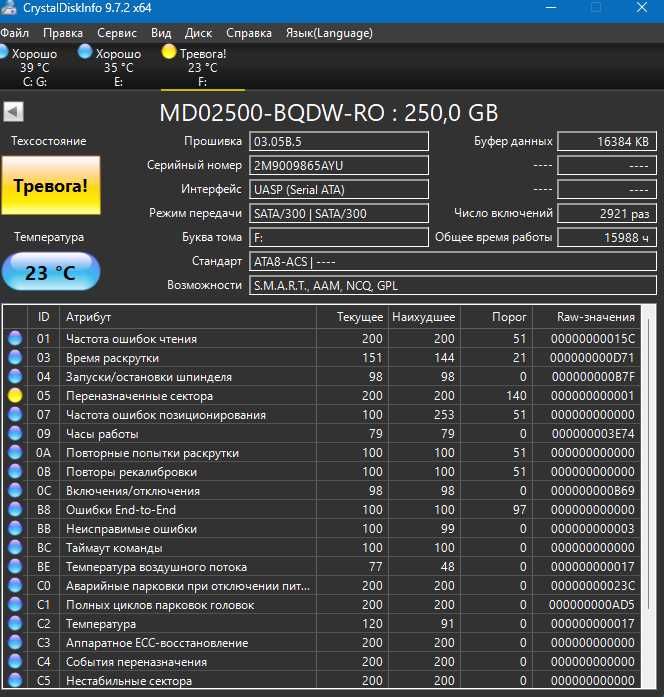Click raw value 00000000015C
The image size is (664, 697).
coord(593,339)
